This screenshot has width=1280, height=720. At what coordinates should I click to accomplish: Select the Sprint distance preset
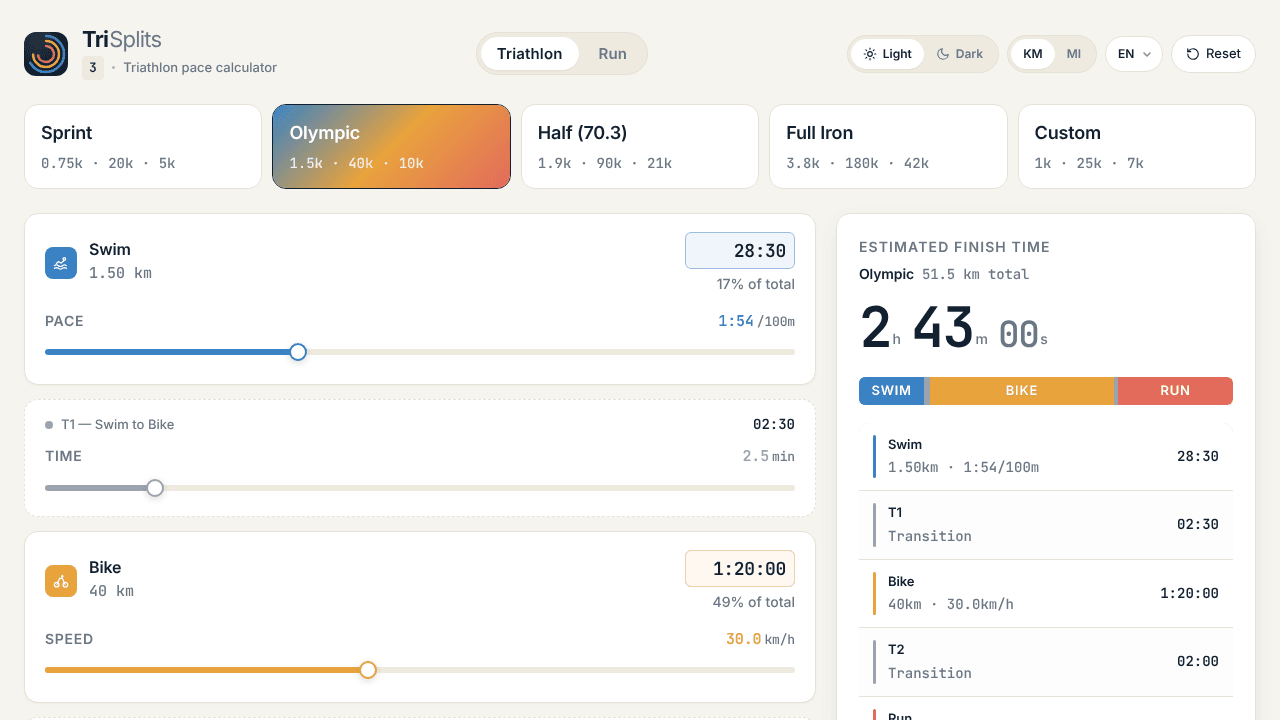(x=143, y=147)
